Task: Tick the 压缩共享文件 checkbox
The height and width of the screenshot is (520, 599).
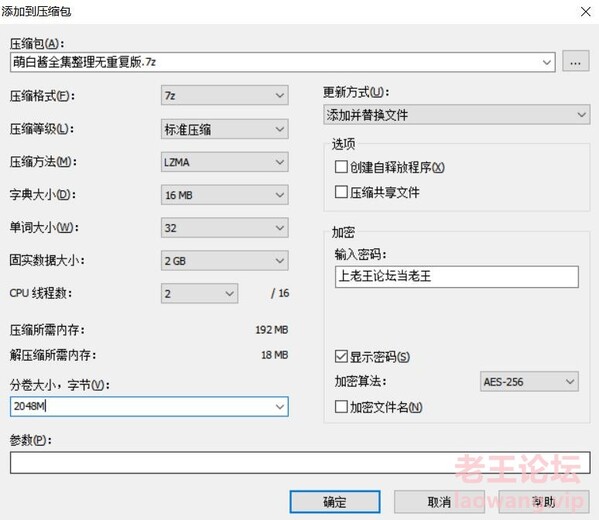Action: point(341,192)
